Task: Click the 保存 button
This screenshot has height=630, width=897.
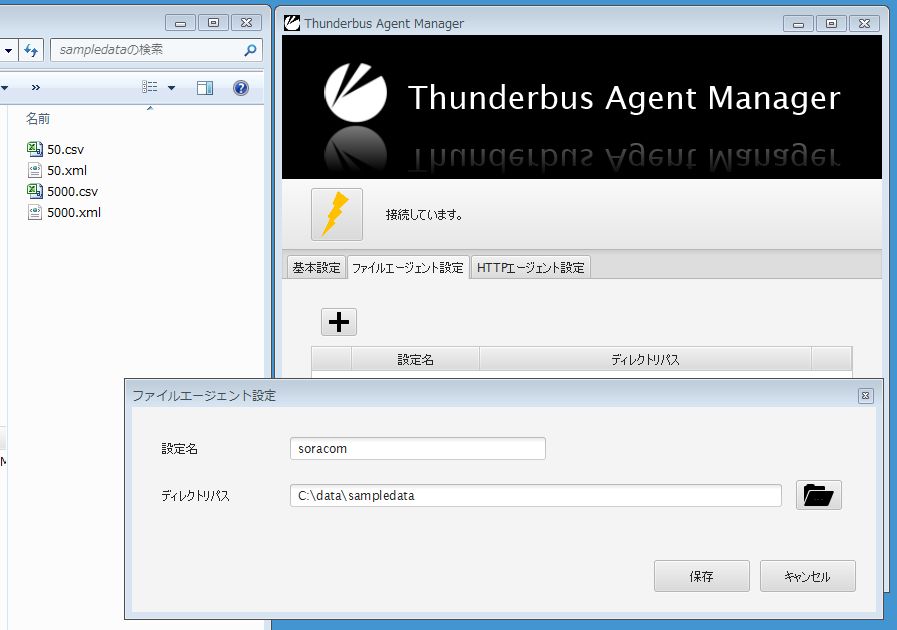Action: coord(701,576)
